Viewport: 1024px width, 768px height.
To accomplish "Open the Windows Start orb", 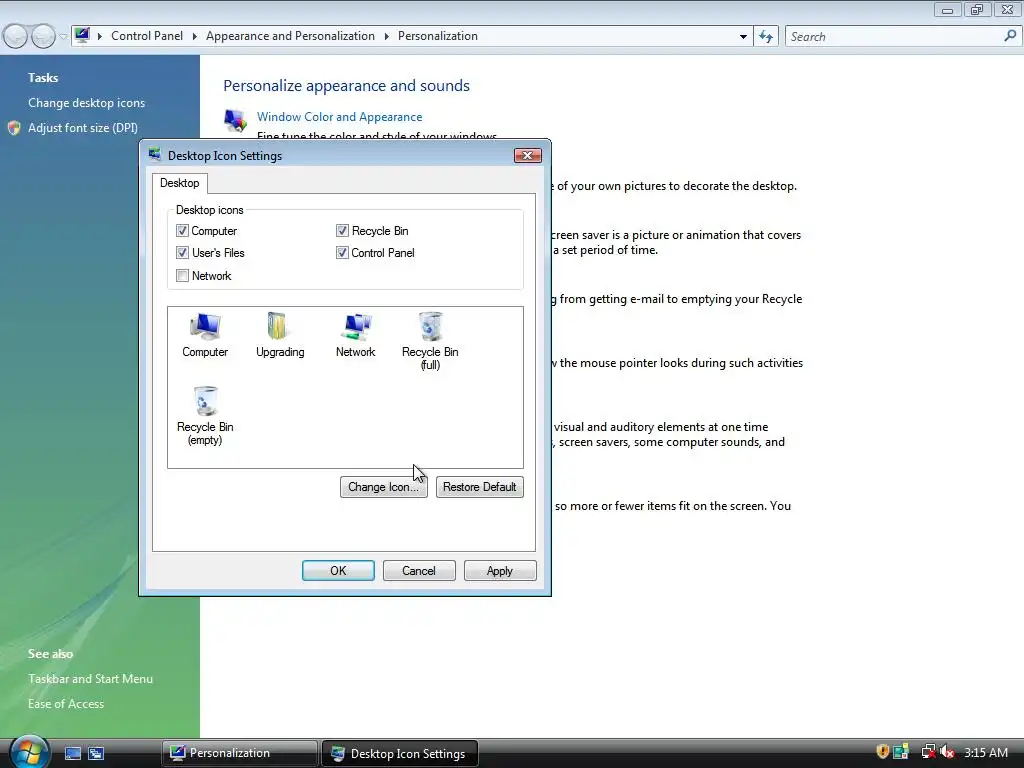I will (x=29, y=752).
